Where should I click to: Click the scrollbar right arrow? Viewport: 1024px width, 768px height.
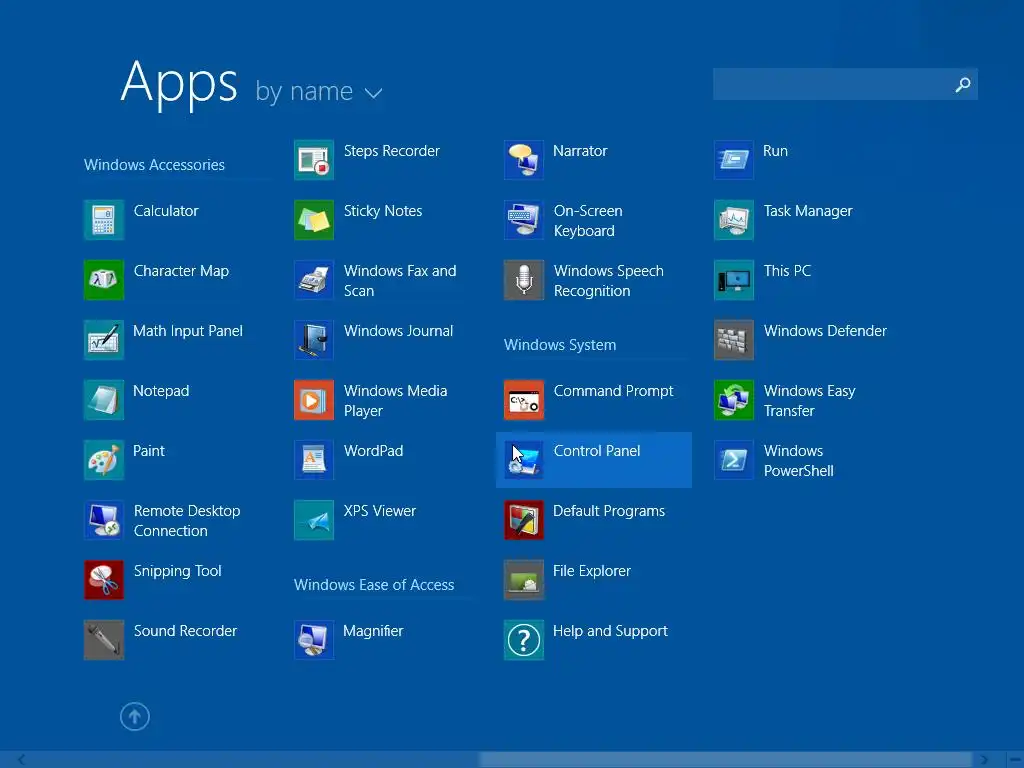pyautogui.click(x=984, y=760)
